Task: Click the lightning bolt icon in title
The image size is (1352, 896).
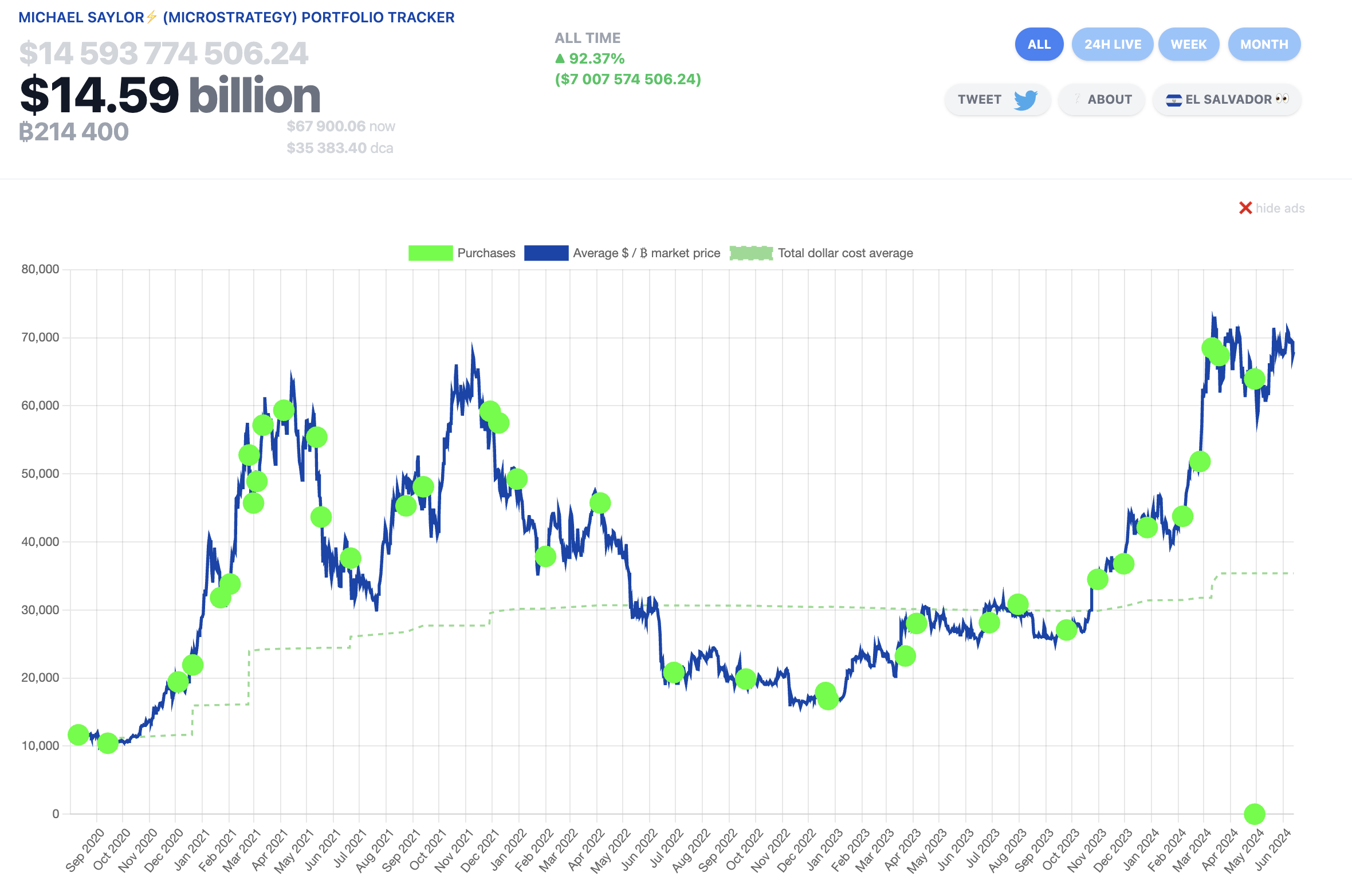Action: tap(152, 17)
